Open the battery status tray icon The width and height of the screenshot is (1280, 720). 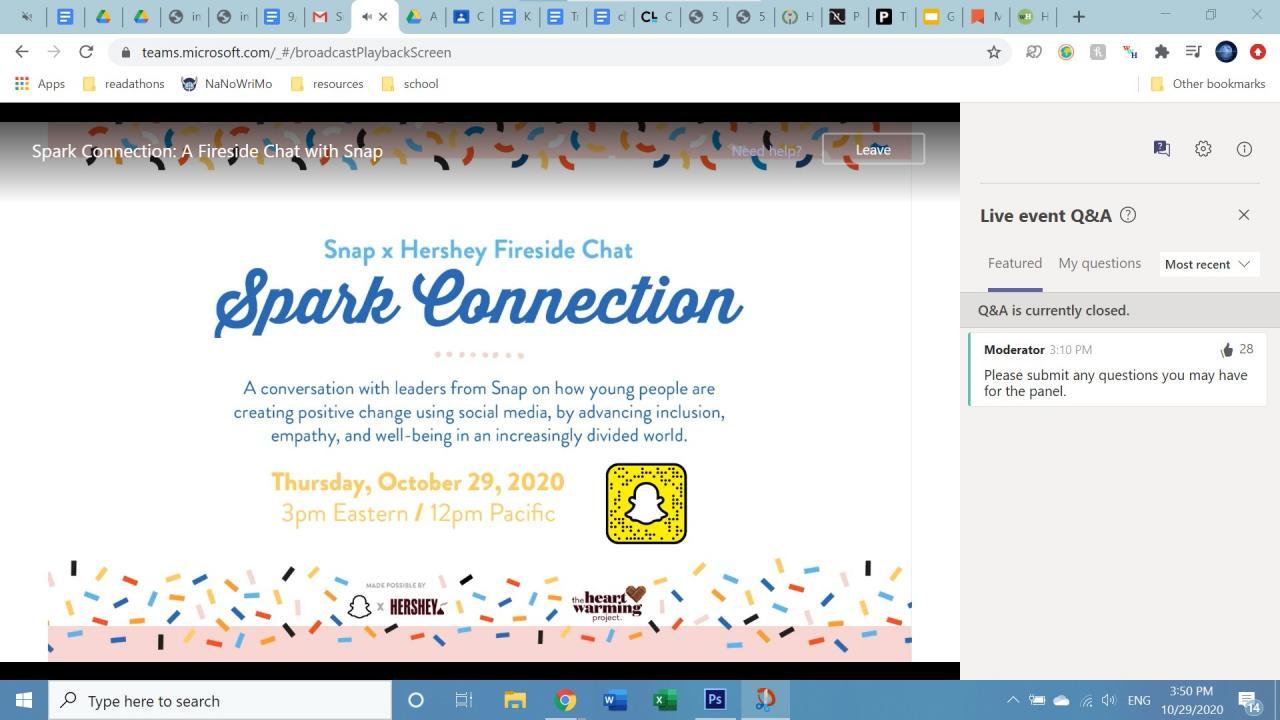click(x=1037, y=700)
